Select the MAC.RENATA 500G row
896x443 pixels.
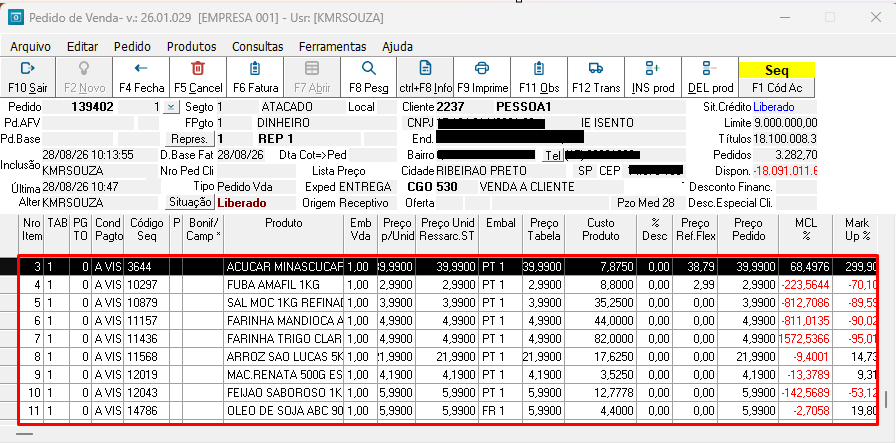pos(448,374)
